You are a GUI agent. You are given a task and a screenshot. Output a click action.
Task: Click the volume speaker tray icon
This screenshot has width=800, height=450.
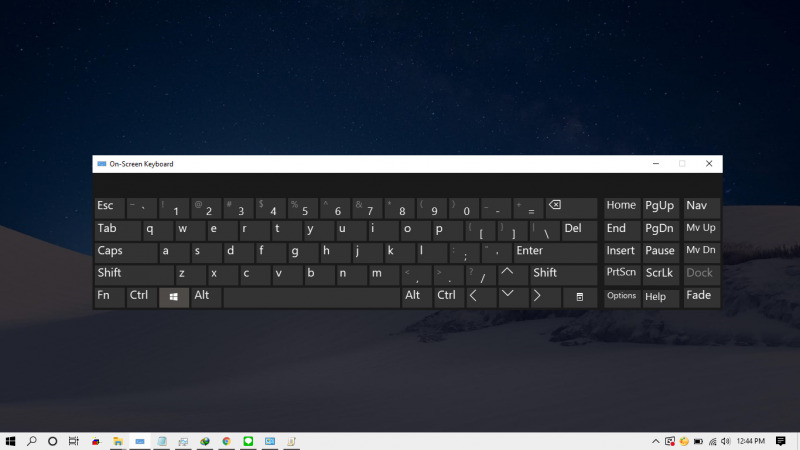(x=726, y=441)
